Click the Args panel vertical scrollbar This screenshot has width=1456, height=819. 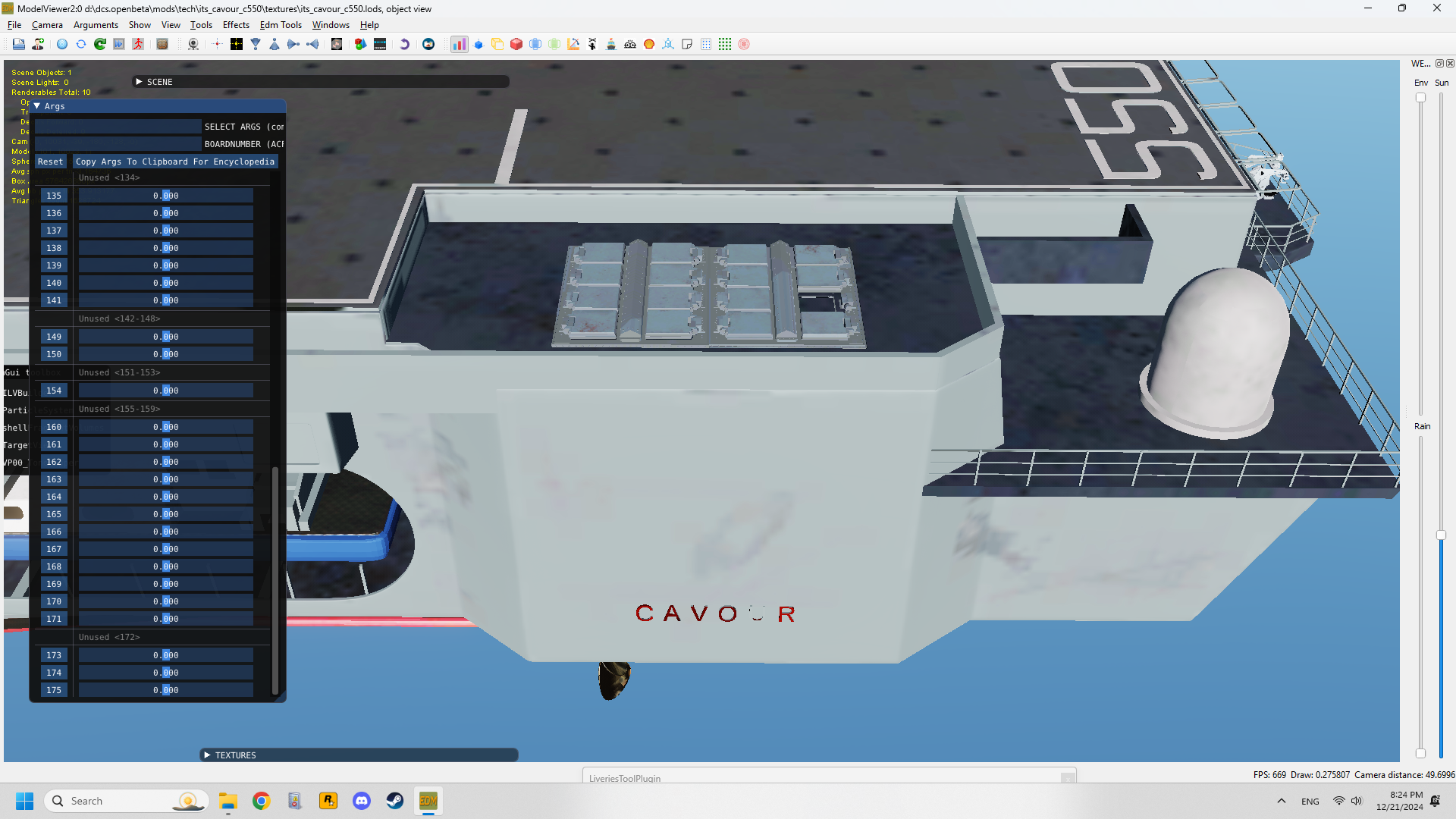[275, 580]
